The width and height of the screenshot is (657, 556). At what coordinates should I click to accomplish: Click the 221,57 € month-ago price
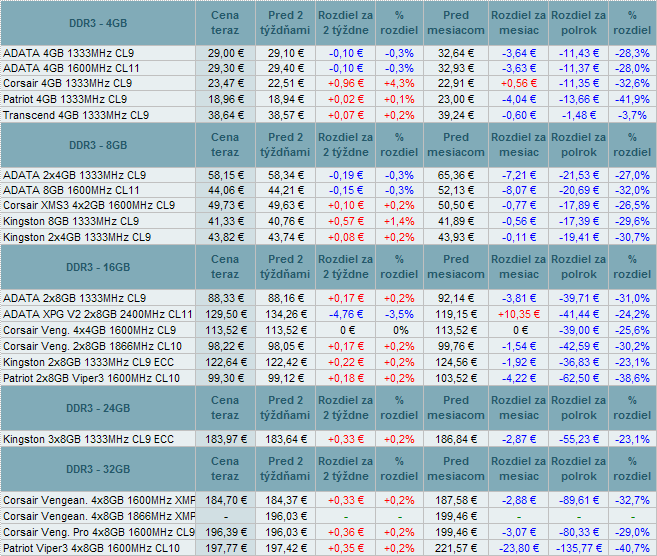(x=456, y=548)
